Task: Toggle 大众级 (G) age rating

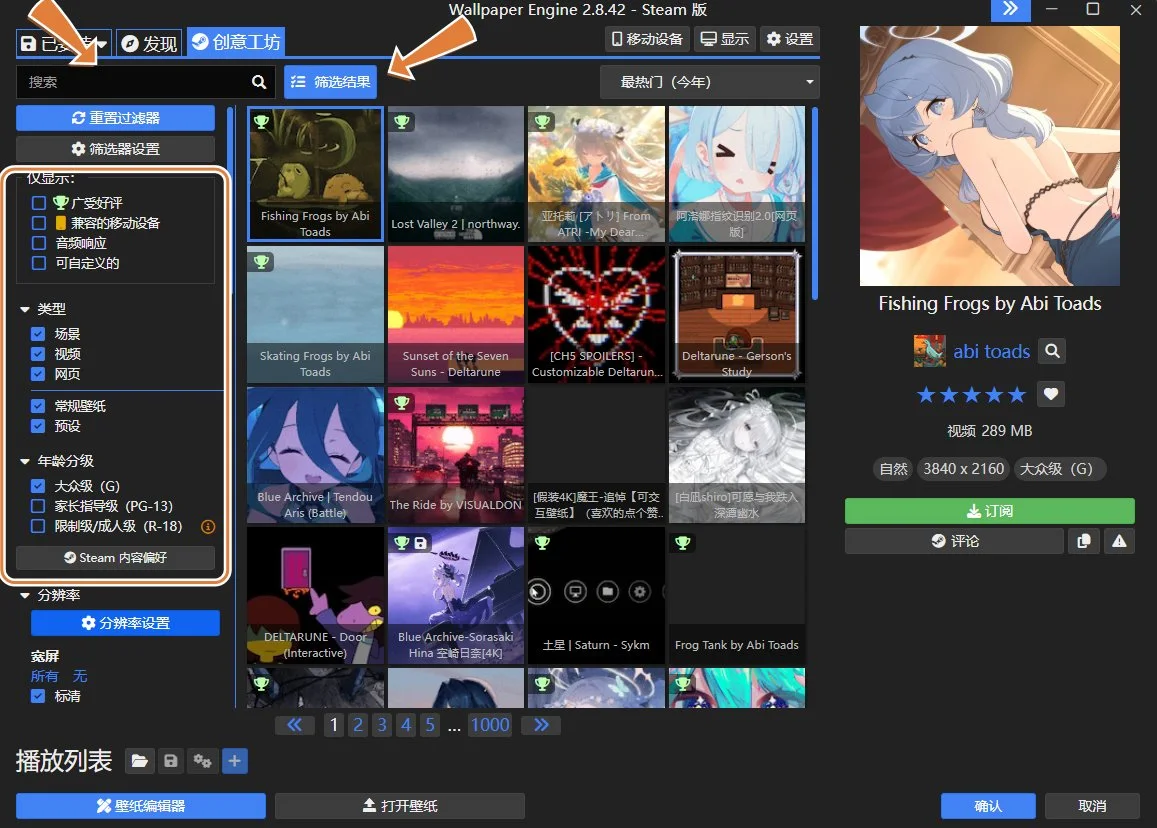Action: tap(38, 486)
